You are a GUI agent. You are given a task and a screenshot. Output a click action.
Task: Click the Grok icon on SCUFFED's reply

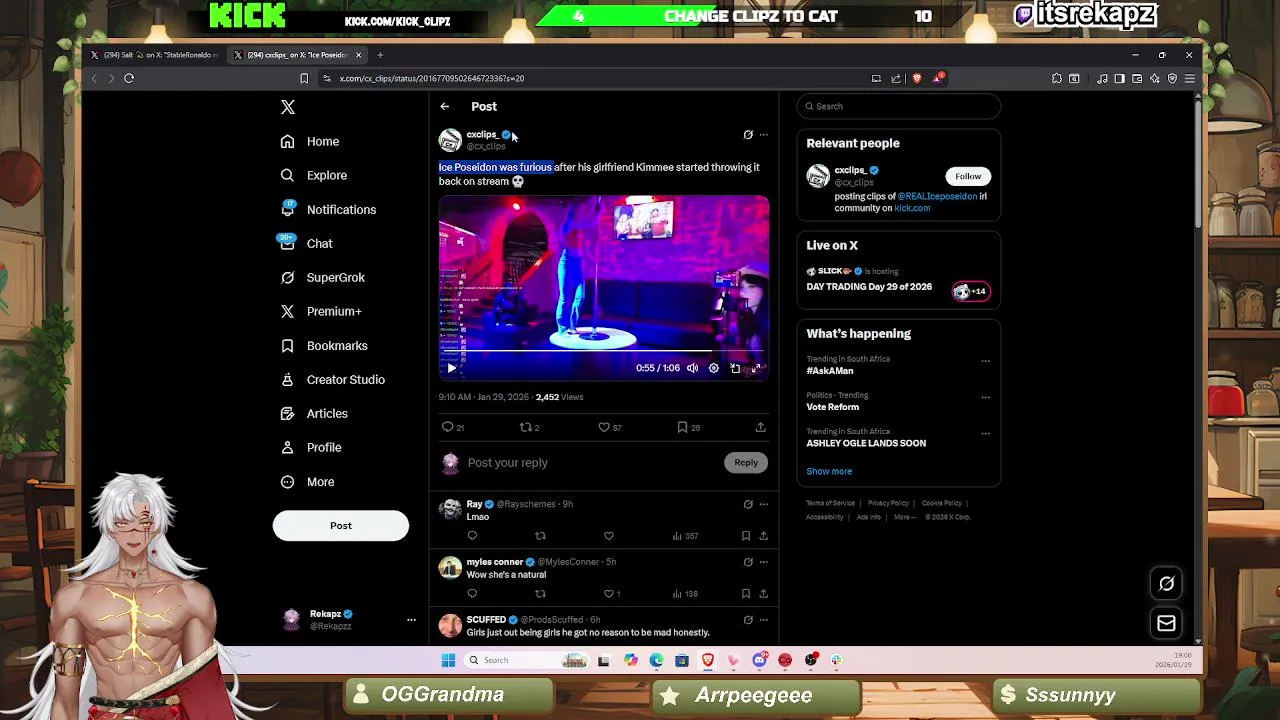click(x=748, y=620)
